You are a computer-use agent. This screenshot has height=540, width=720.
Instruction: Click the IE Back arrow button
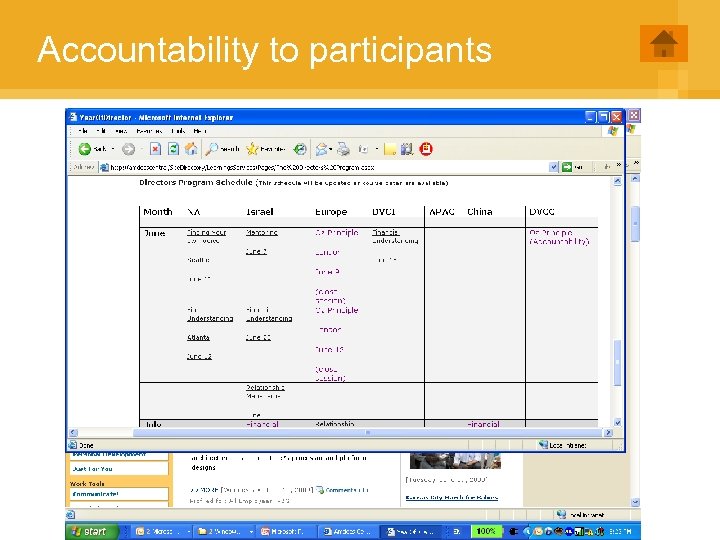click(84, 149)
